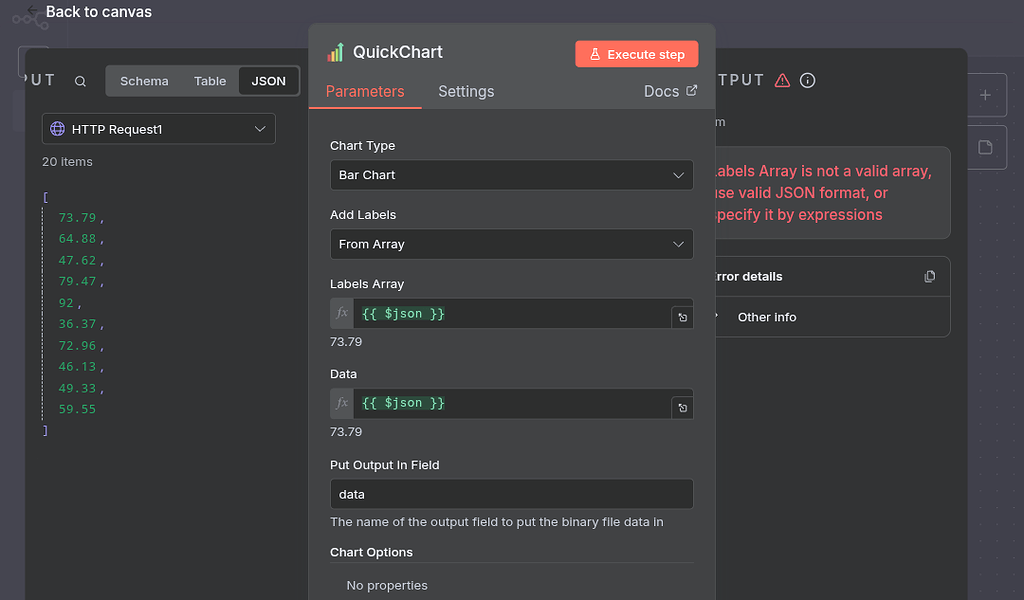Click the Put Output In Field input
Image resolution: width=1024 pixels, height=600 pixels.
tap(511, 493)
